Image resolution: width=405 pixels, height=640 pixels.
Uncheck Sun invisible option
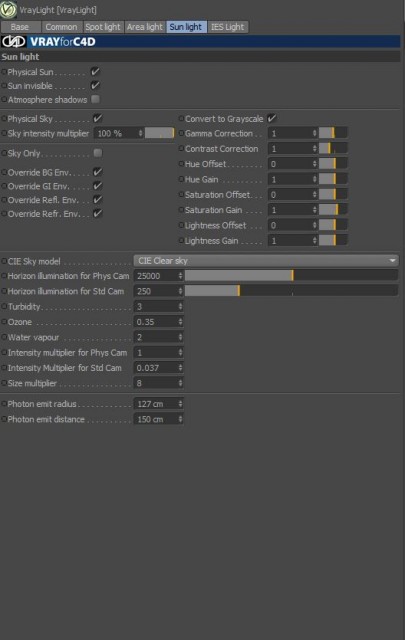95,86
